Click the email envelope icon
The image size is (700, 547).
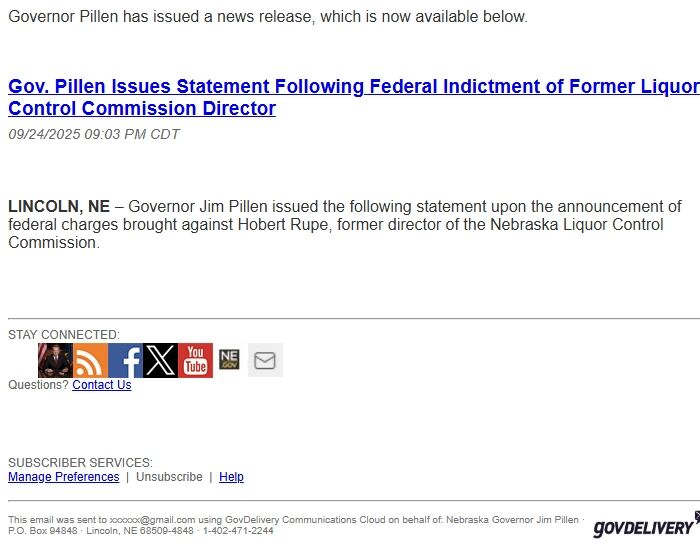click(x=265, y=360)
